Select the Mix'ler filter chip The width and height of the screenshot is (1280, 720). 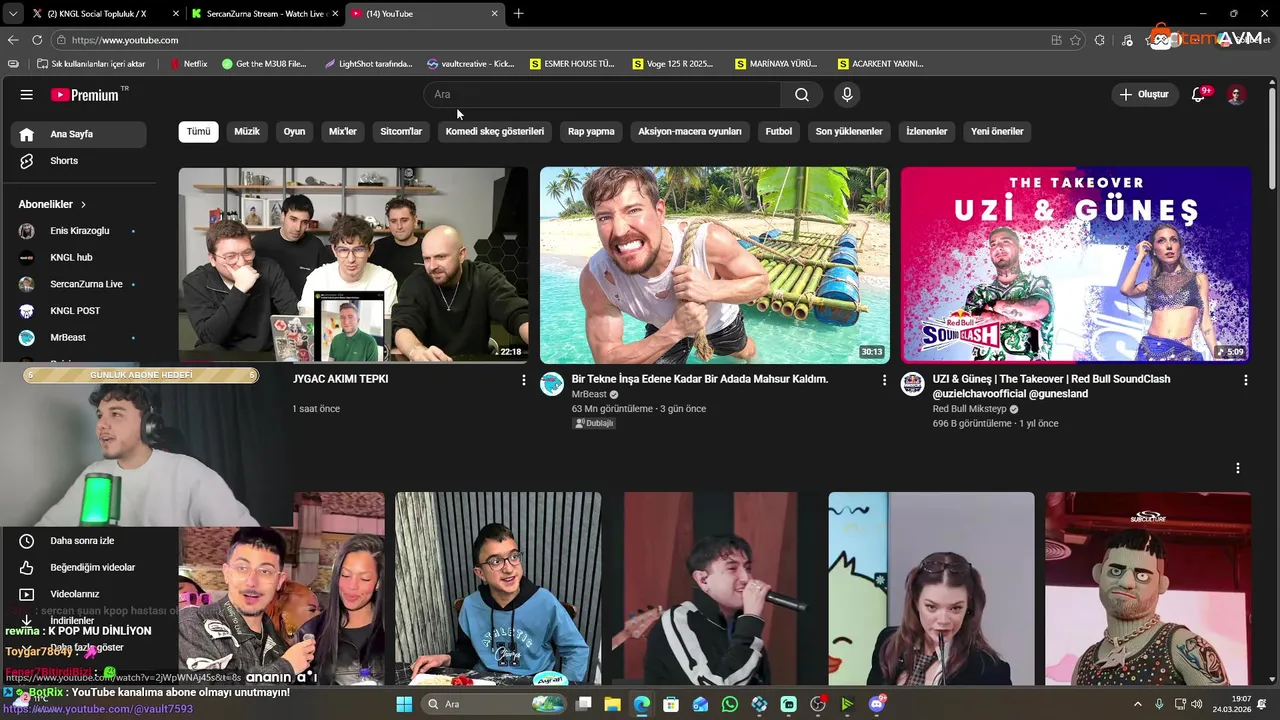click(343, 131)
